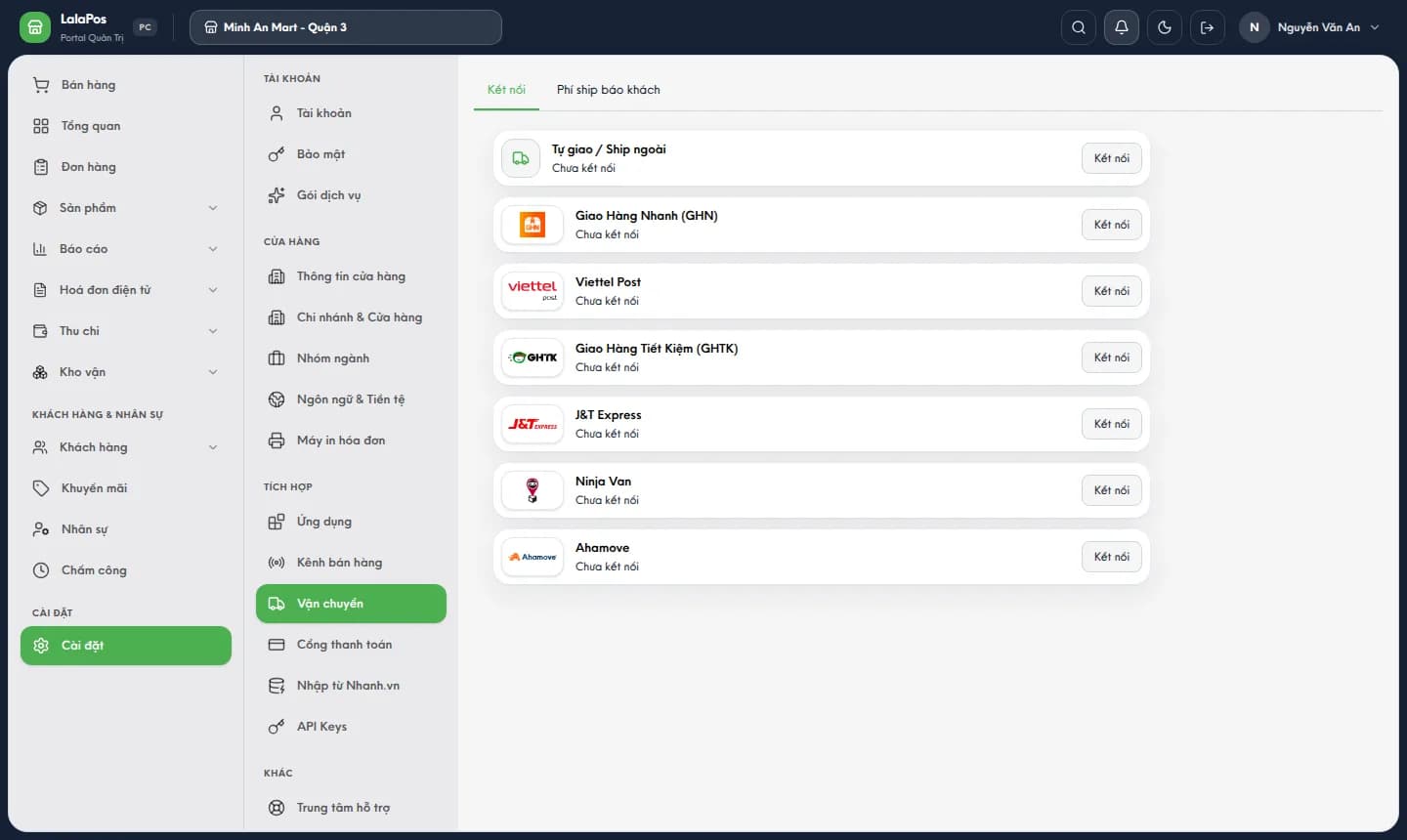Expand Hoá đơn điện tử chevron
This screenshot has height=840, width=1407.
213,290
